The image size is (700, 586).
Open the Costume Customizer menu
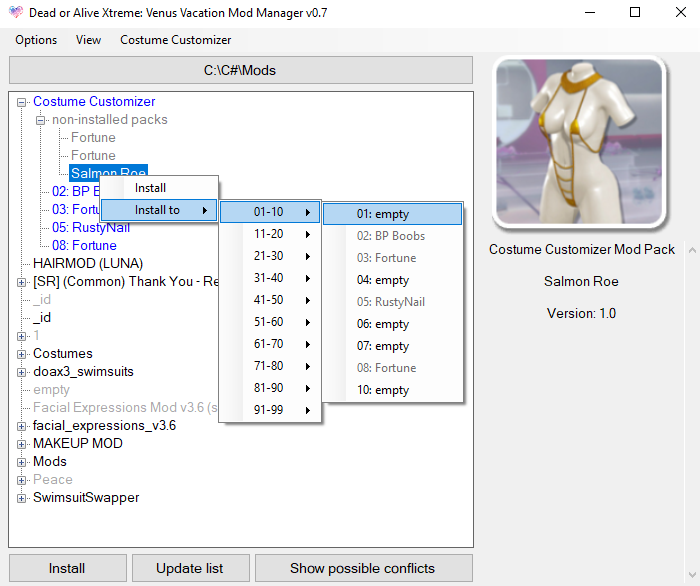click(x=175, y=40)
